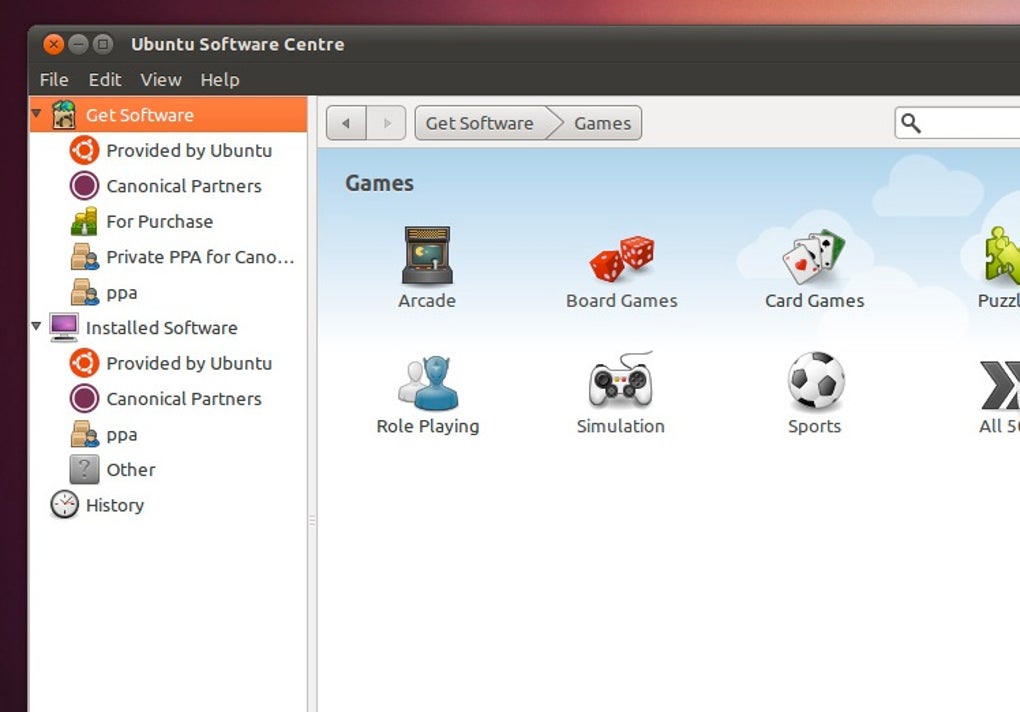Click the search magnifier icon

(x=911, y=123)
